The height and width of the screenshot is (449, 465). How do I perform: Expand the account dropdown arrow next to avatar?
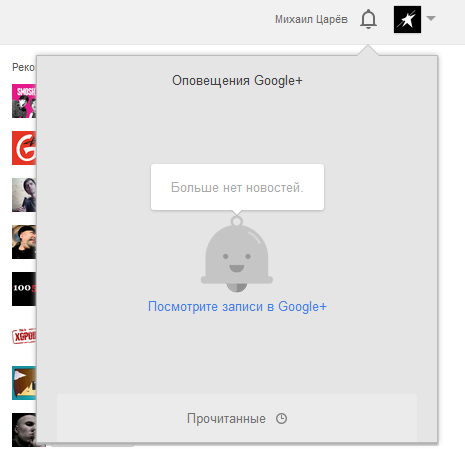click(431, 18)
